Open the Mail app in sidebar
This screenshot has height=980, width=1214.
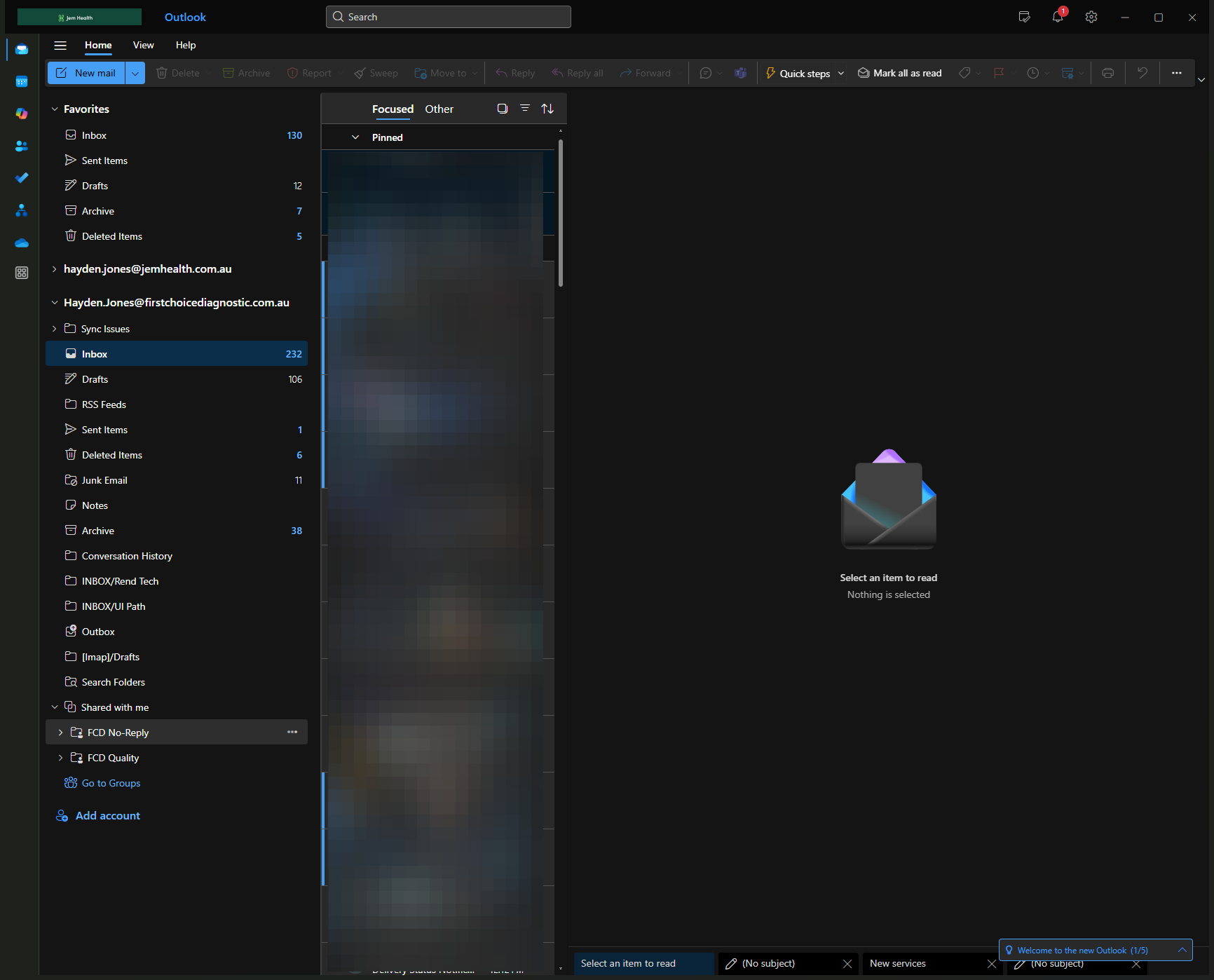pyautogui.click(x=22, y=49)
